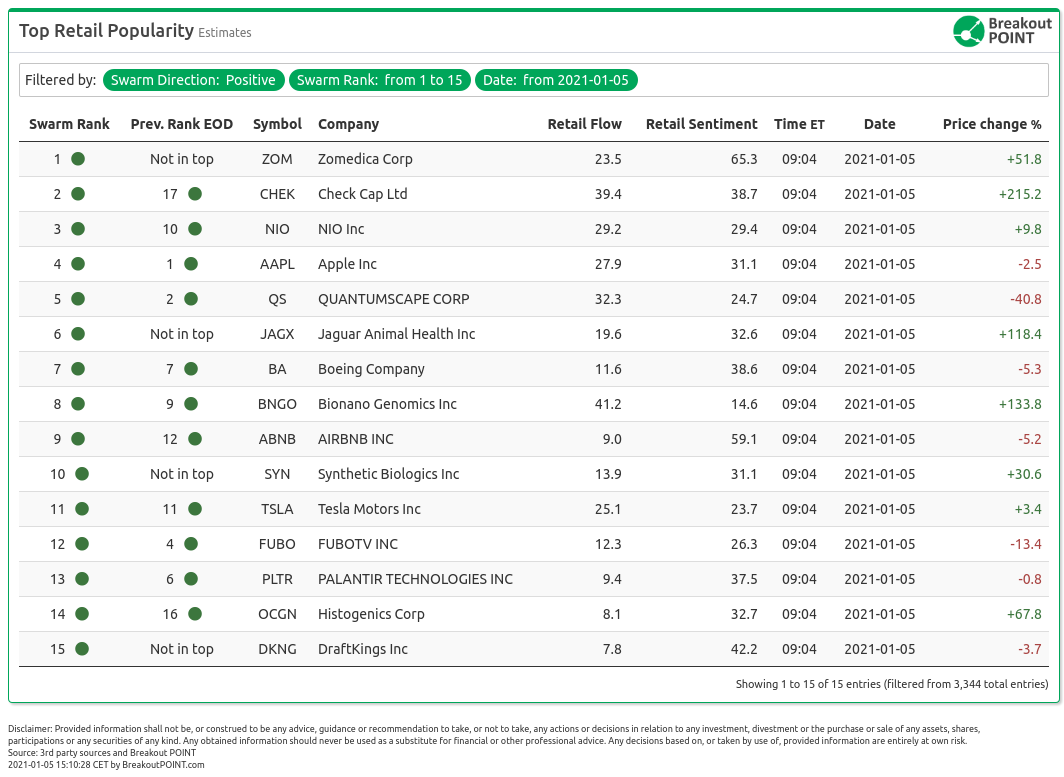Click swarm rank dot for Bionano Genomics row

pyautogui.click(x=78, y=404)
